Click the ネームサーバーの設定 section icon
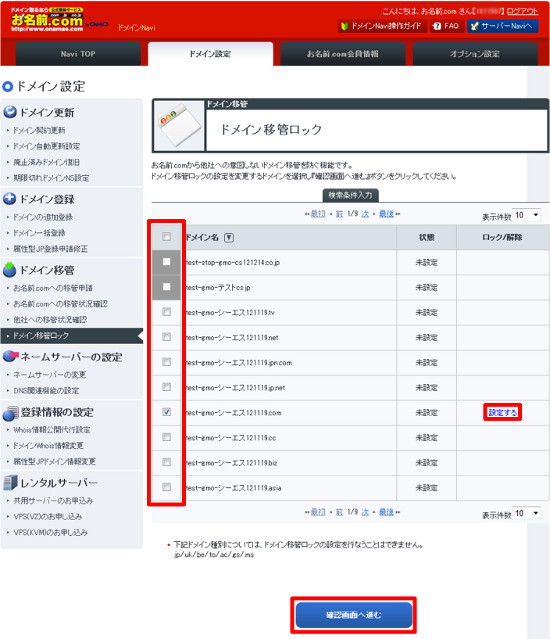550x639 pixels. [x=11, y=356]
